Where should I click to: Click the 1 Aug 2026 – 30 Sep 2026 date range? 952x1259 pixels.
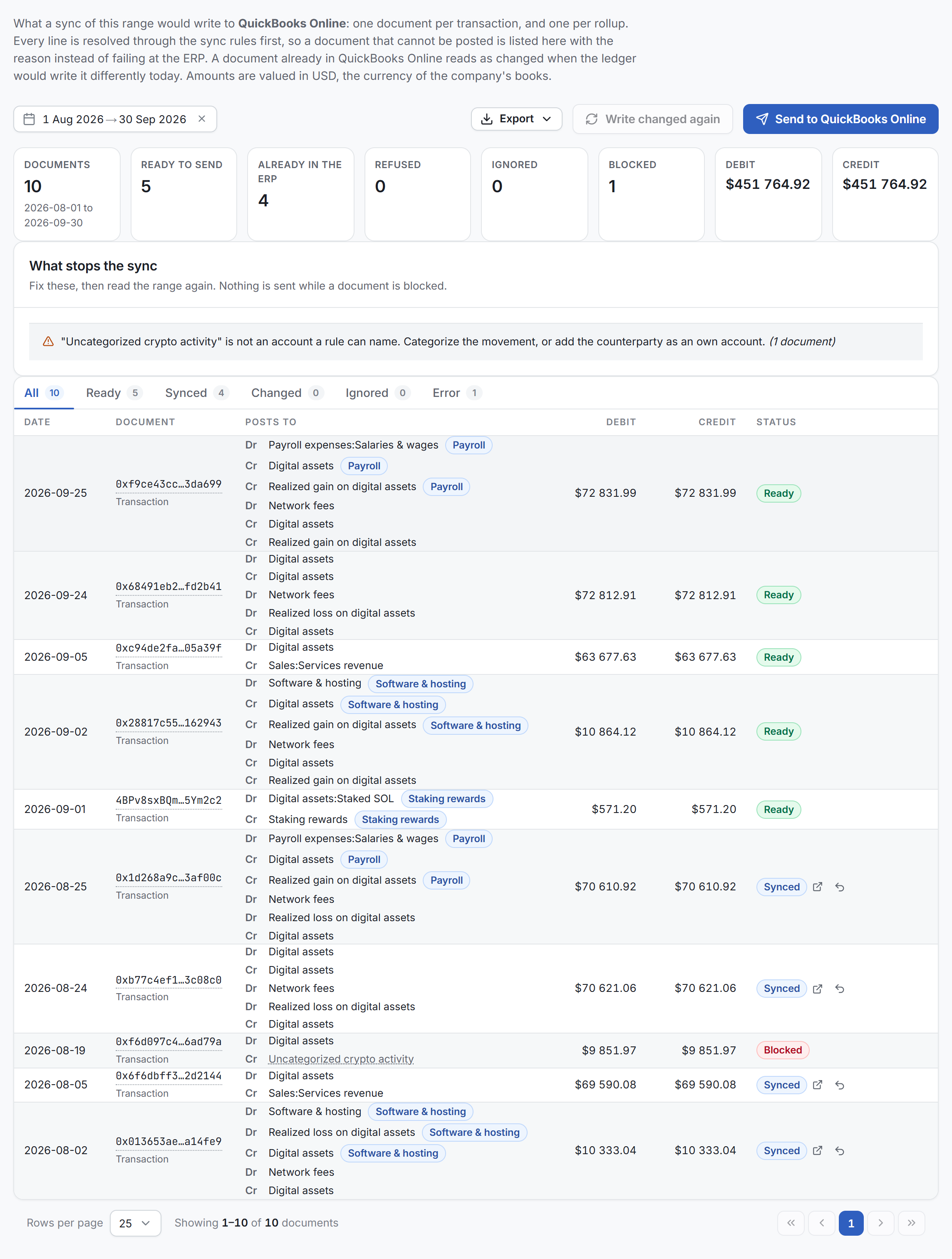pos(114,119)
